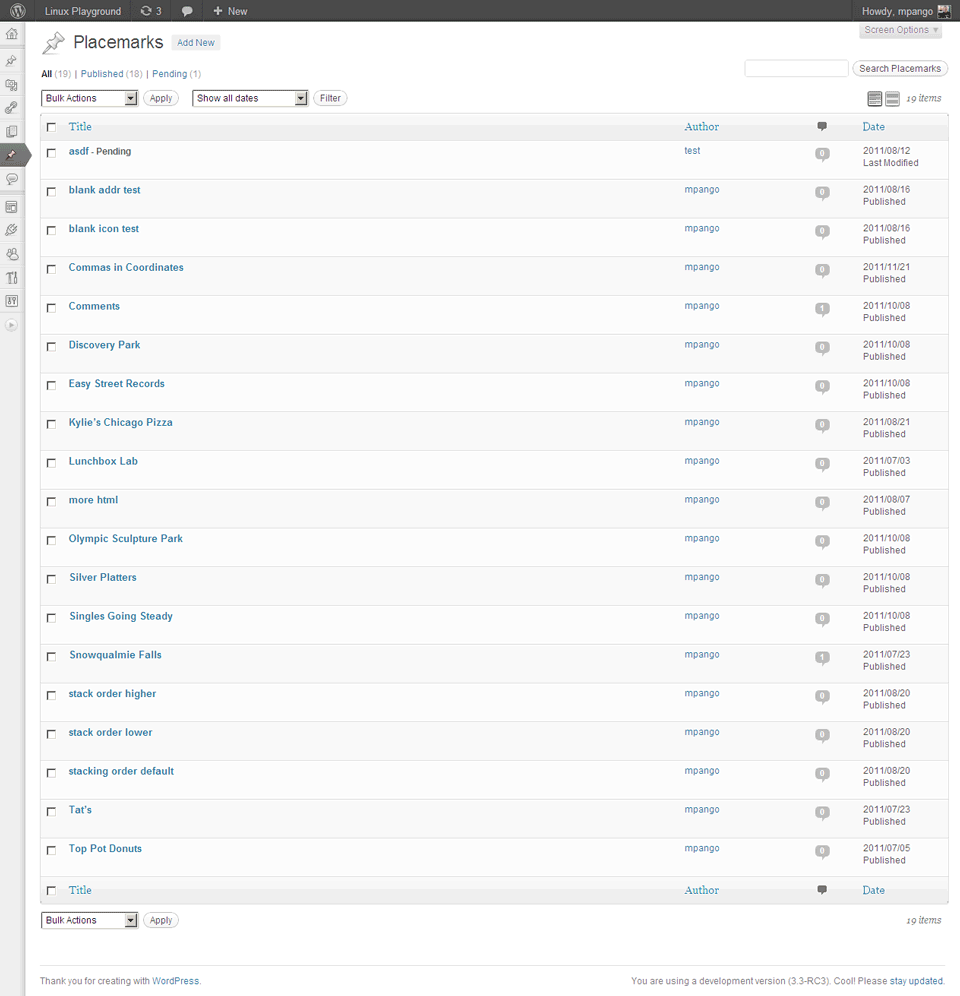The height and width of the screenshot is (996, 960).
Task: Click the top Apply button
Action: [x=161, y=98]
